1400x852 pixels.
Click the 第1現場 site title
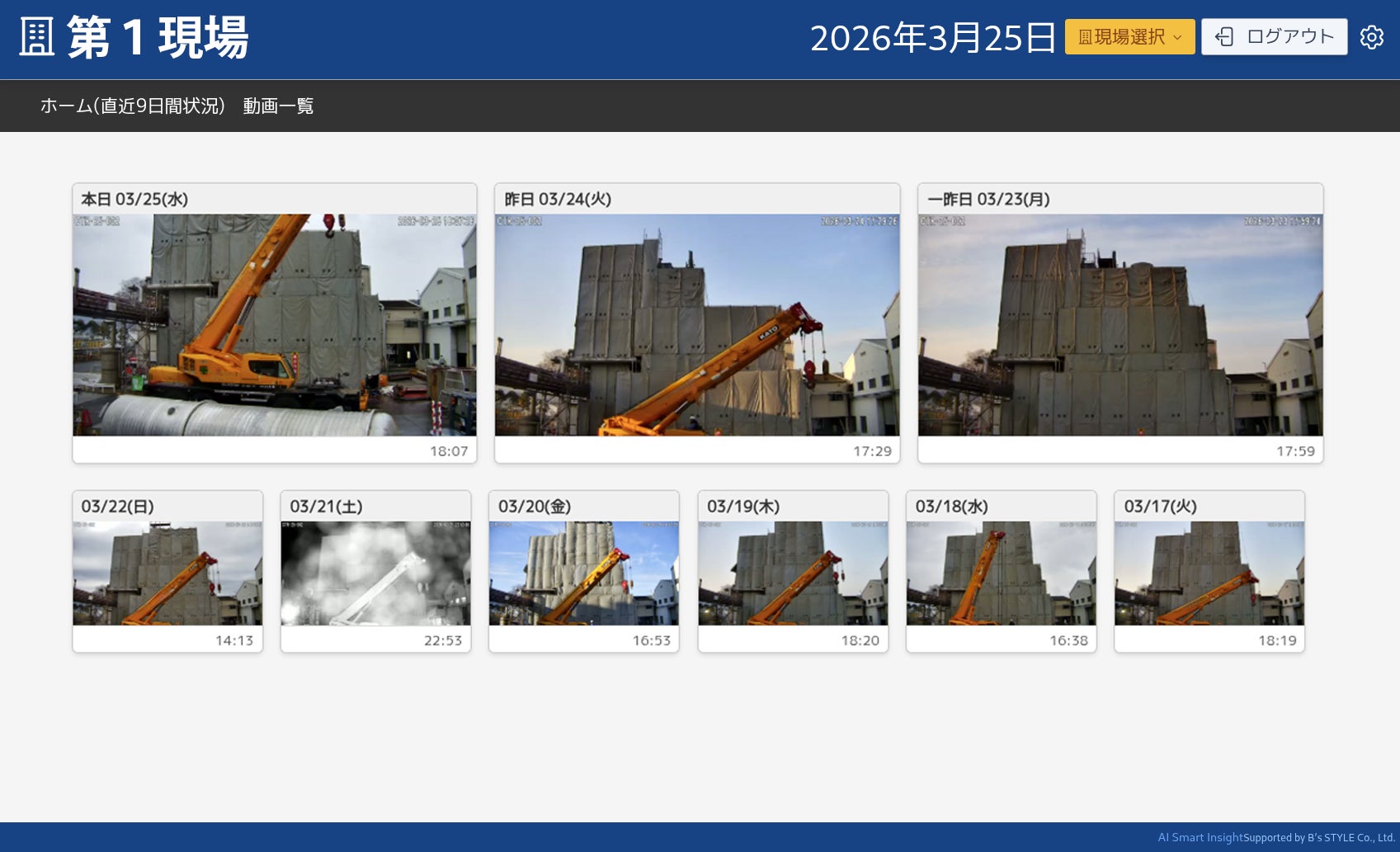(158, 38)
